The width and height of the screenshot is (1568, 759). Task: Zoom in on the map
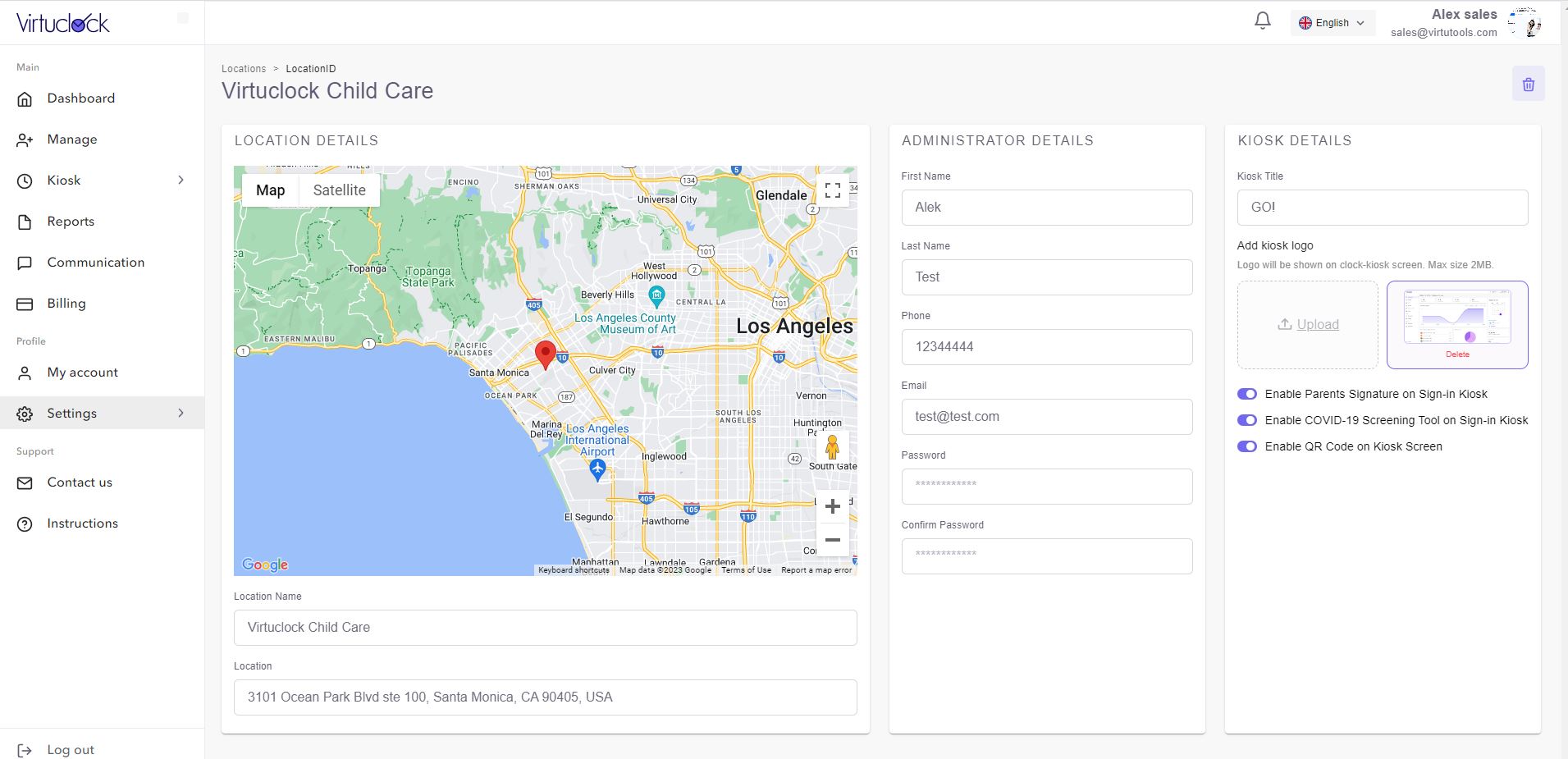pyautogui.click(x=832, y=506)
